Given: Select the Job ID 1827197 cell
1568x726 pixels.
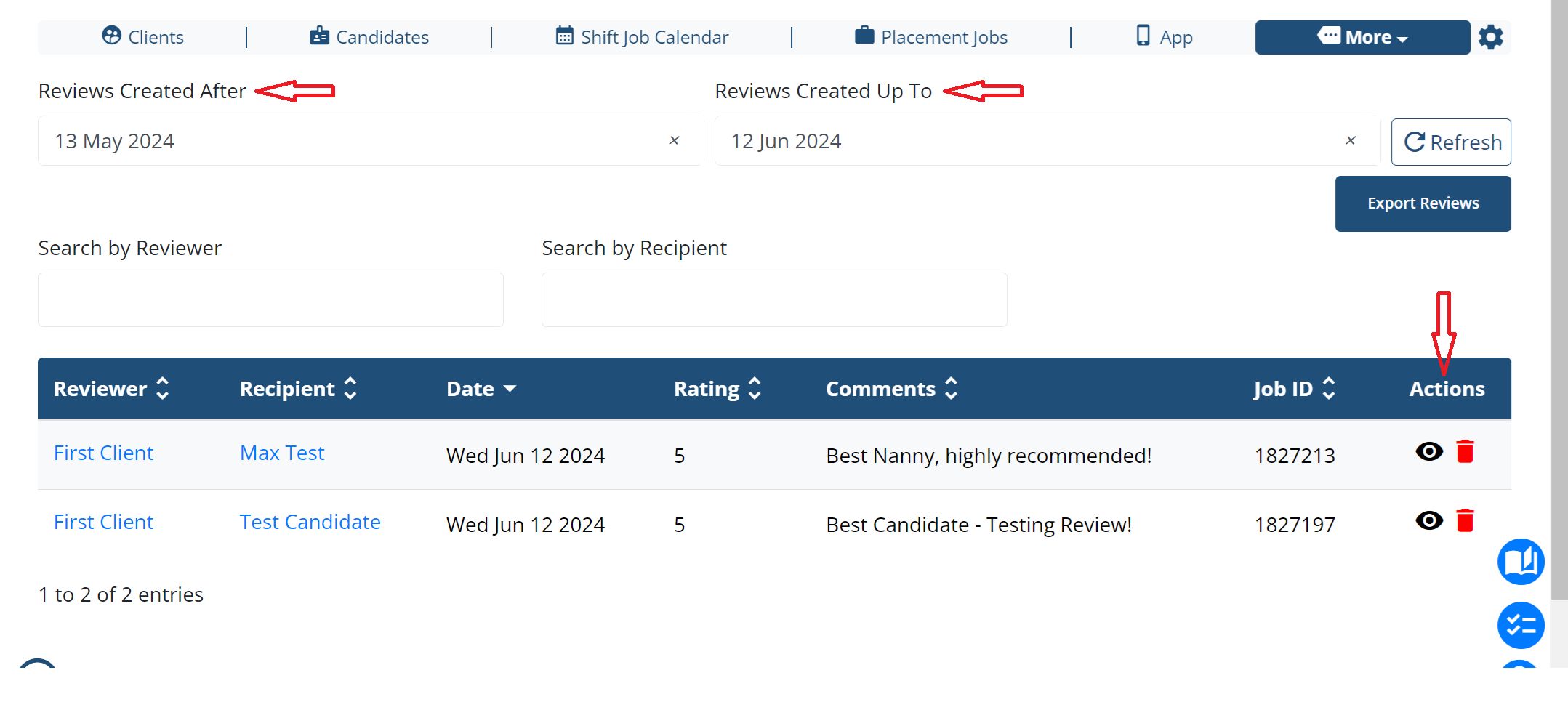Looking at the screenshot, I should click(1295, 525).
